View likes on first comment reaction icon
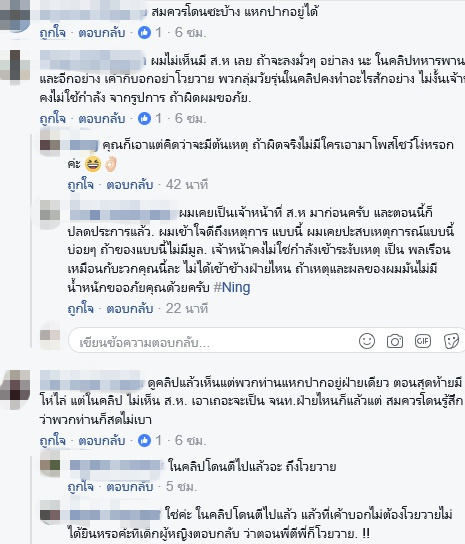Viewport: 465px width, 544px height. tap(144, 33)
